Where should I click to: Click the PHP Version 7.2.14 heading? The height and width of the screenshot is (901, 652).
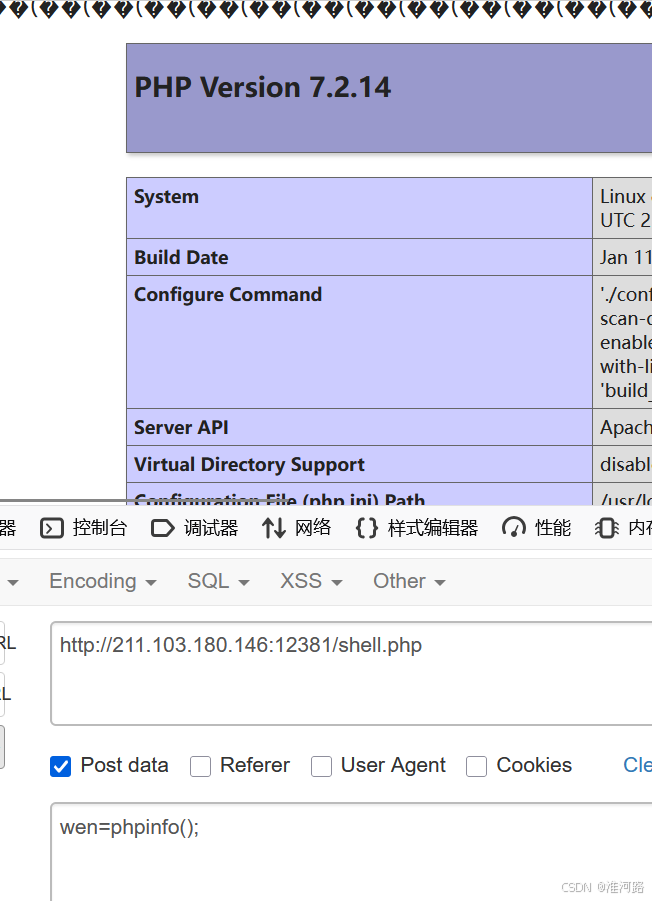pyautogui.click(x=263, y=88)
